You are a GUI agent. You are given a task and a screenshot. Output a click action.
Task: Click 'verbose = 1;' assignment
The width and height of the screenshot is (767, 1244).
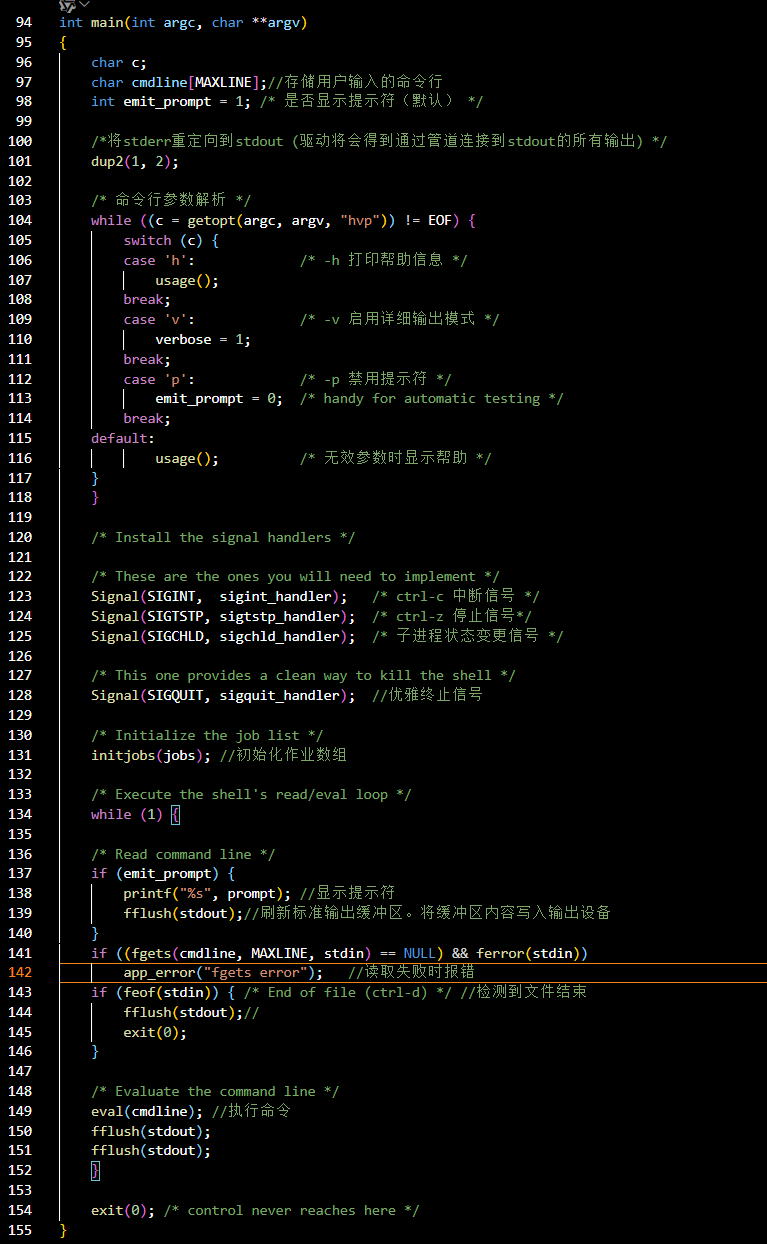[203, 339]
